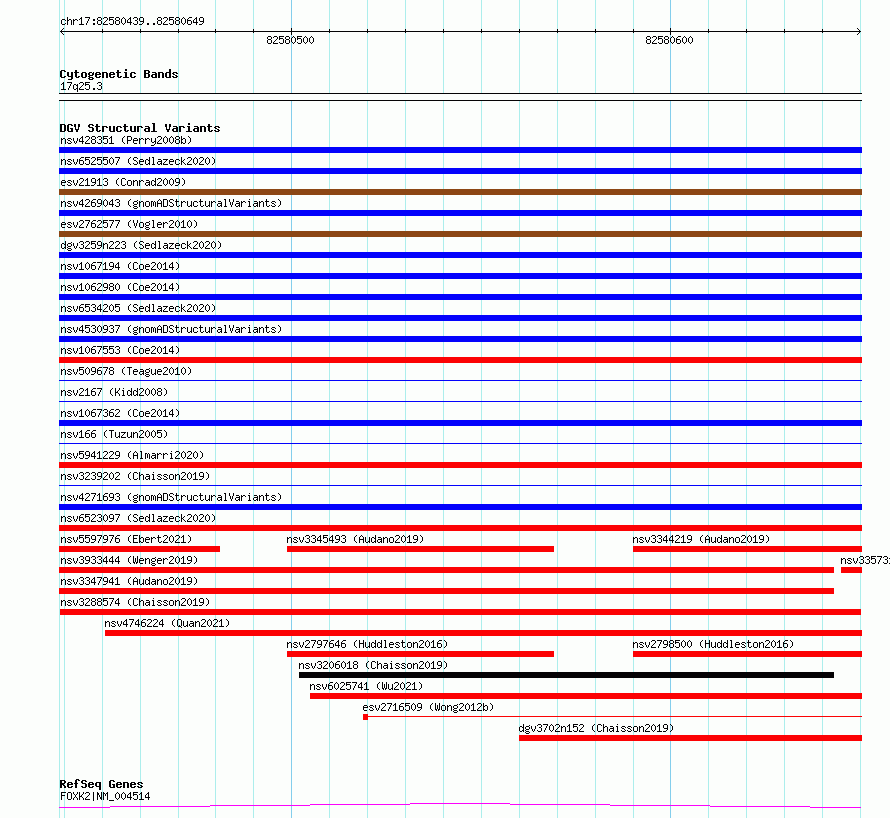
Task: Click the small red square under esv2716509
Action: pyautogui.click(x=366, y=717)
